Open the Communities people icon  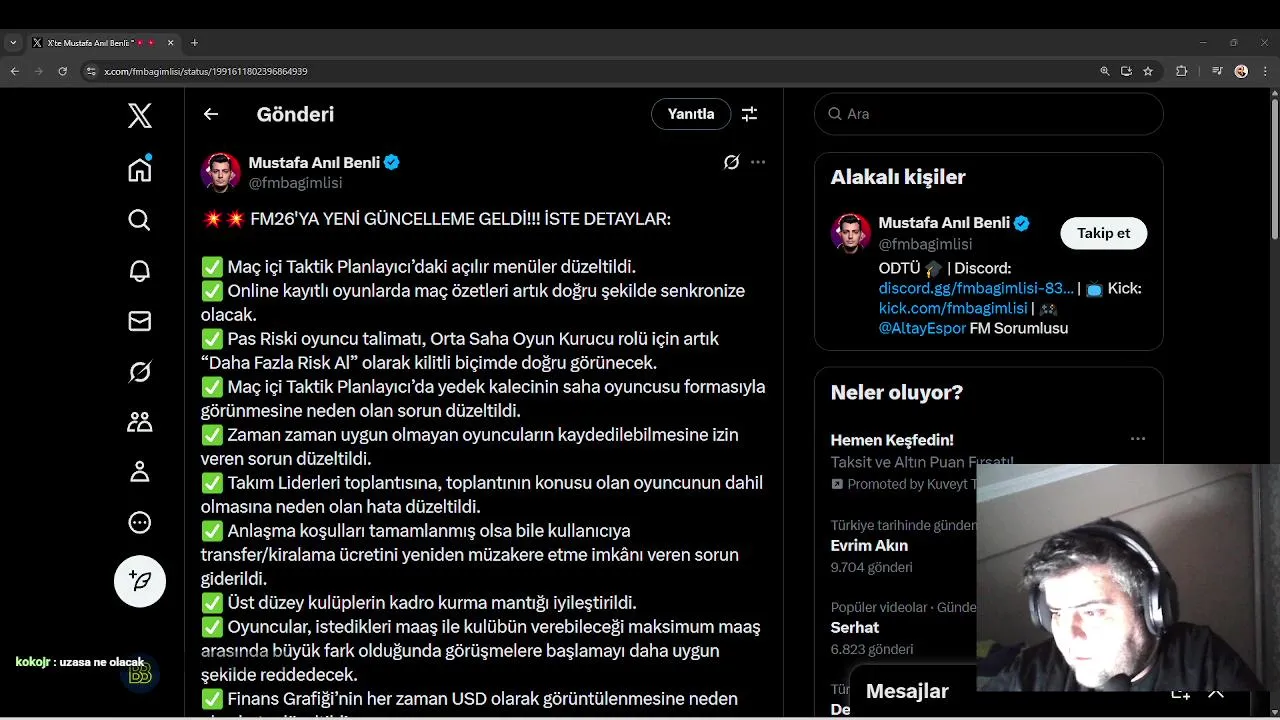coord(140,422)
